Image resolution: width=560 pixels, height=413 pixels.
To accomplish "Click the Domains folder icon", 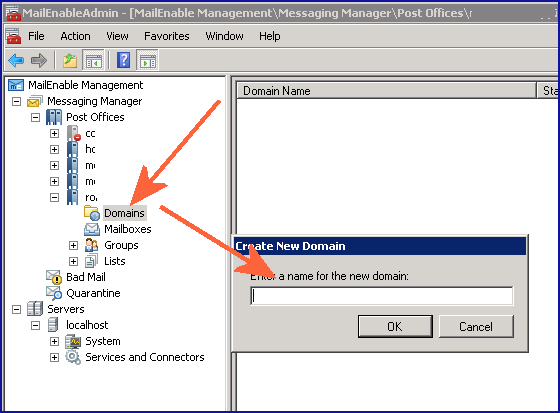I will 92,213.
